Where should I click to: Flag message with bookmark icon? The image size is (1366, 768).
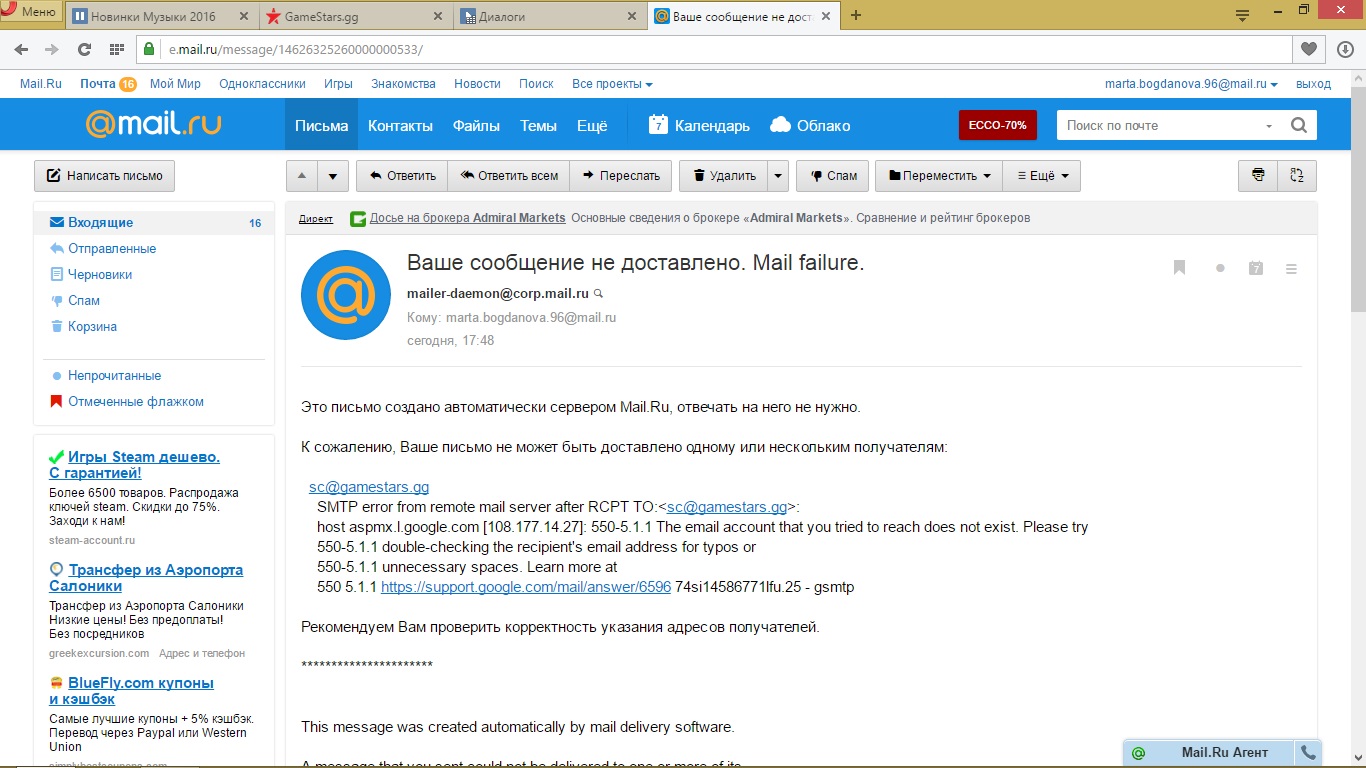(x=1179, y=268)
